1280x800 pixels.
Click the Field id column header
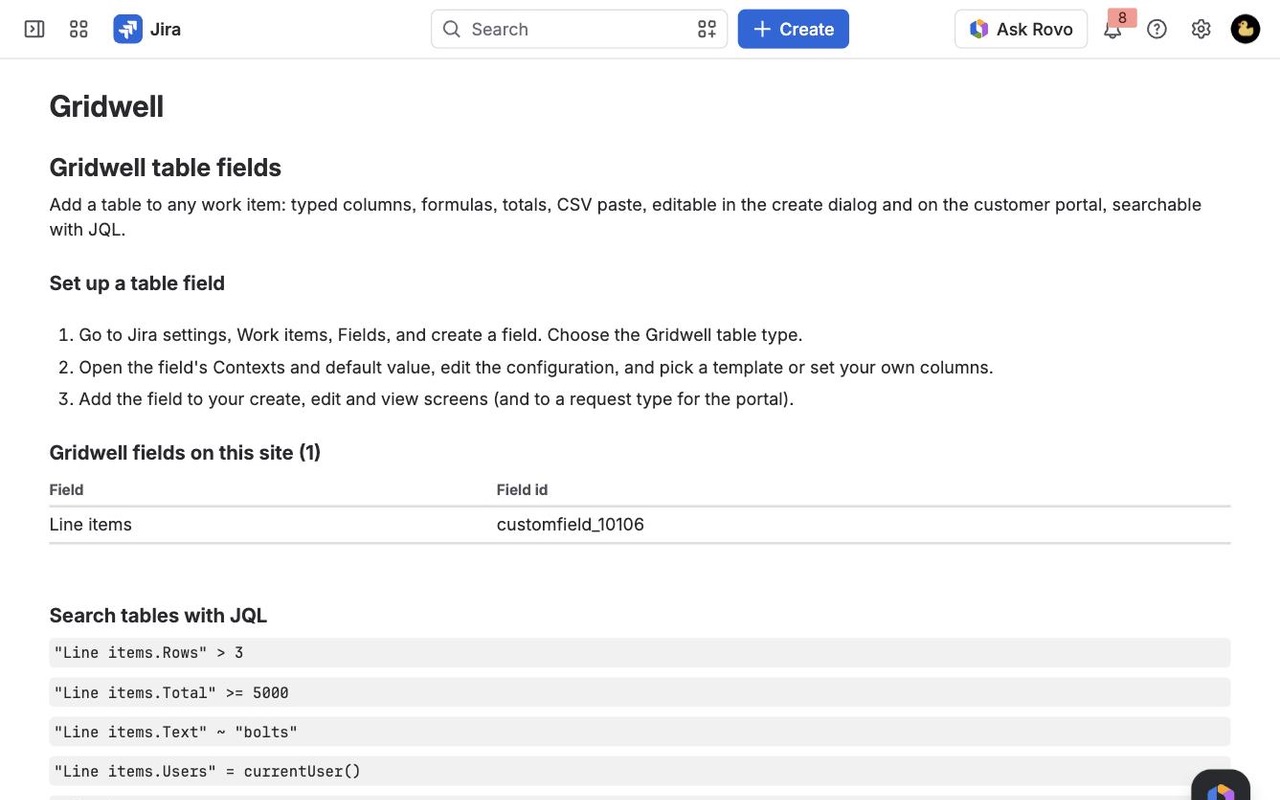522,489
